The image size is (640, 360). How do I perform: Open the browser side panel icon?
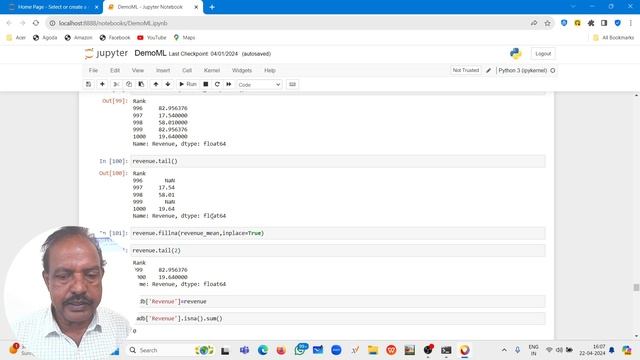[604, 23]
